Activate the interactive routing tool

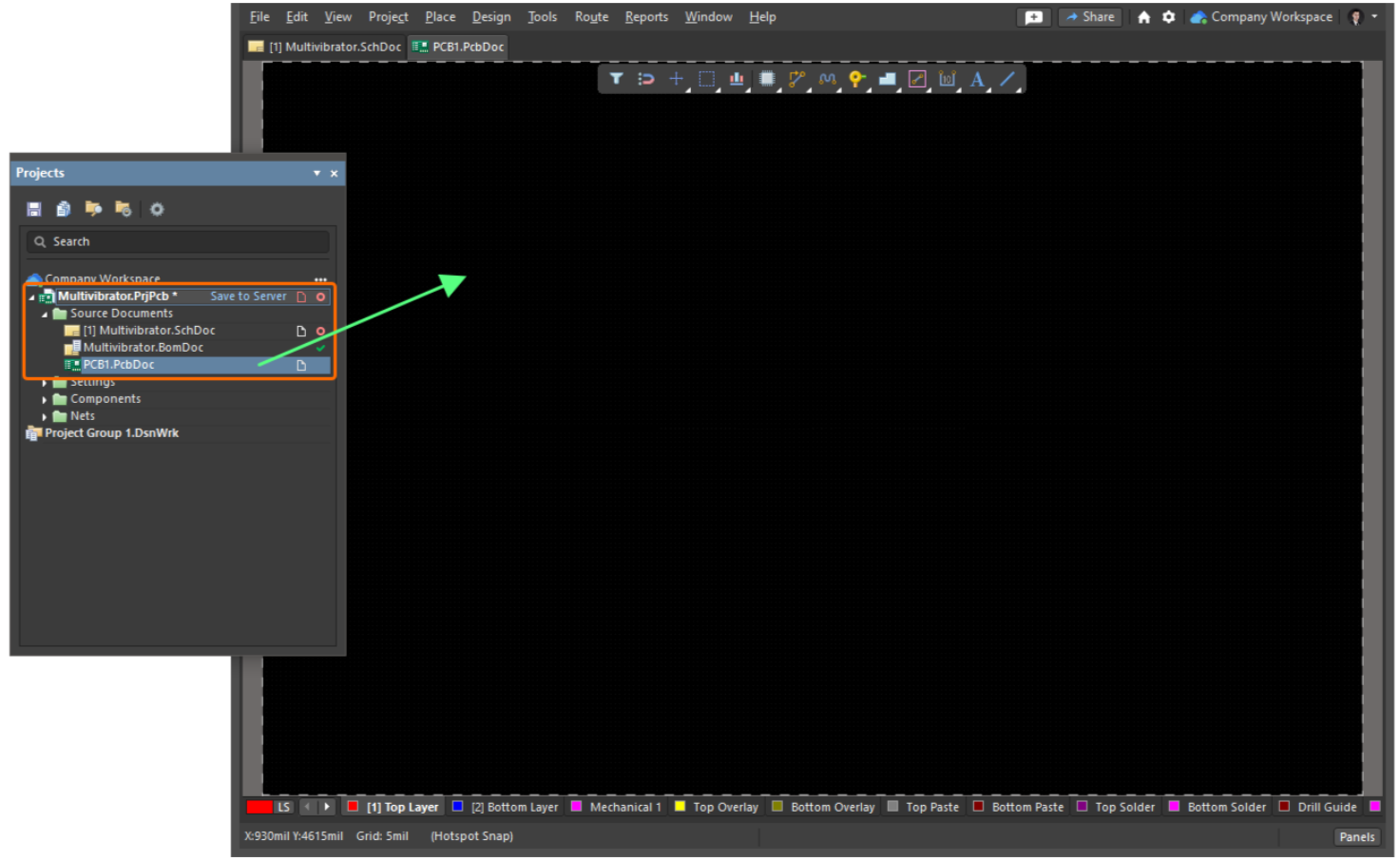796,79
